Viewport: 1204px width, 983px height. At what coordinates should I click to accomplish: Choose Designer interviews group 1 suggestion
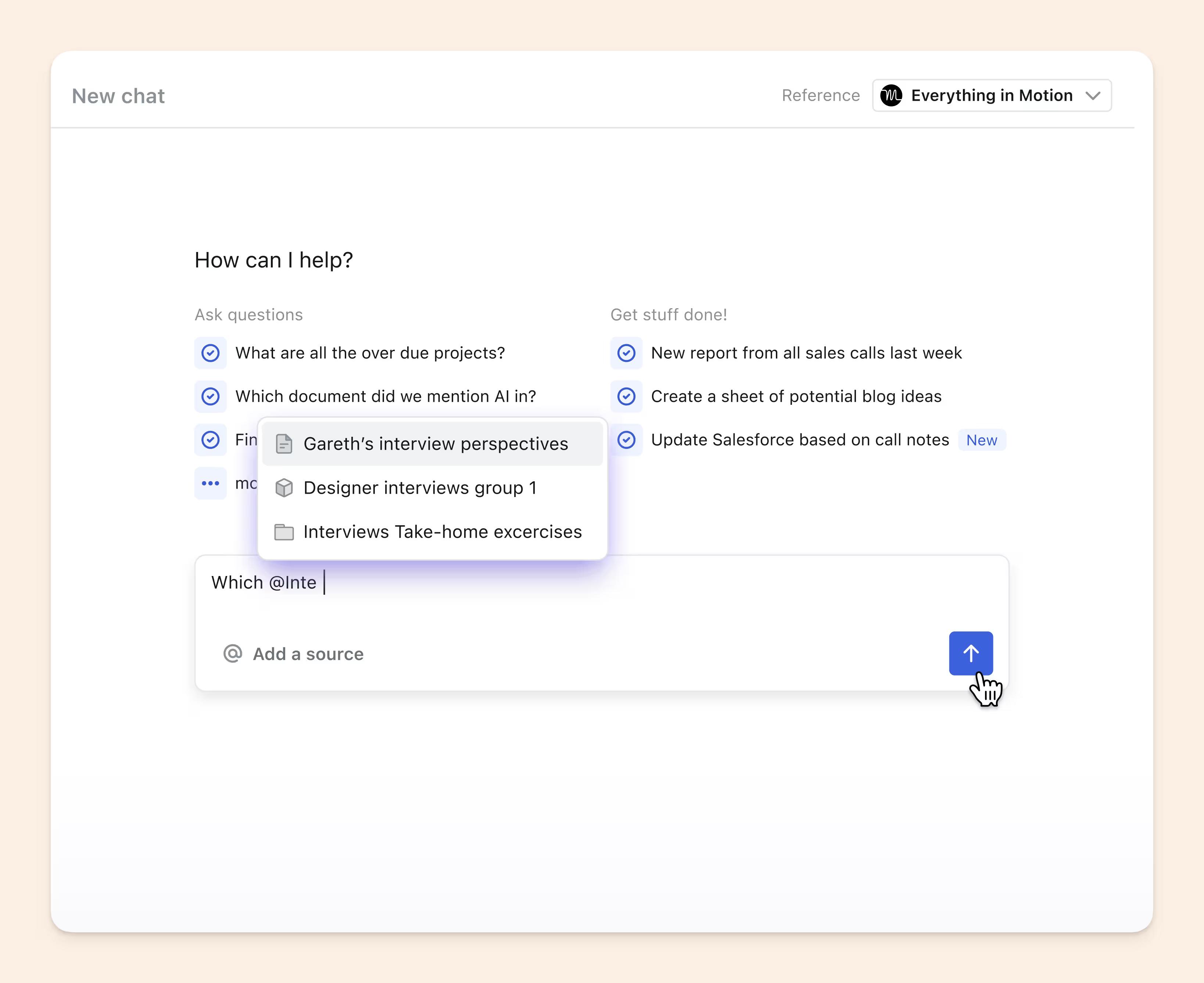click(432, 487)
